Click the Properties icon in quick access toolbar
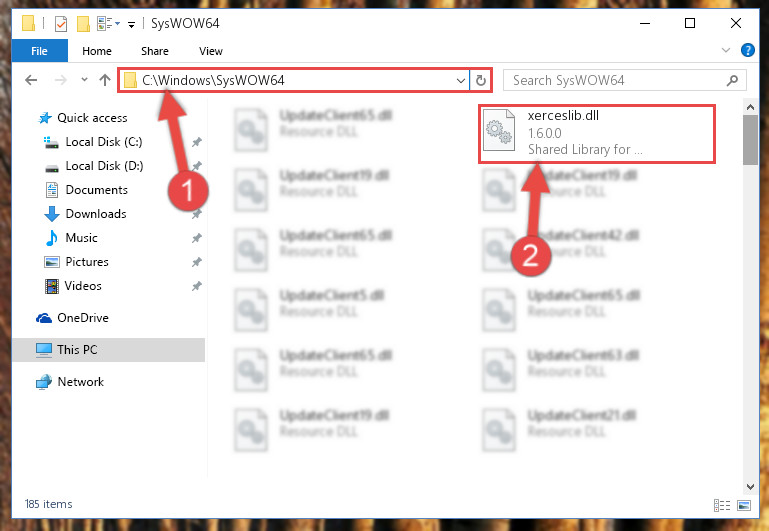This screenshot has height=531, width=769. coord(61,24)
